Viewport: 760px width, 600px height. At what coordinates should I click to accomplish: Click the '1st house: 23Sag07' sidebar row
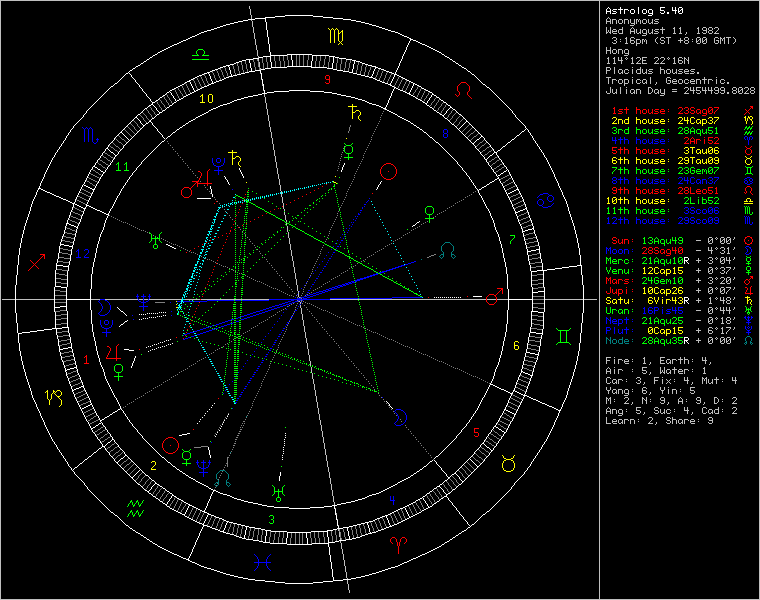tap(681, 111)
